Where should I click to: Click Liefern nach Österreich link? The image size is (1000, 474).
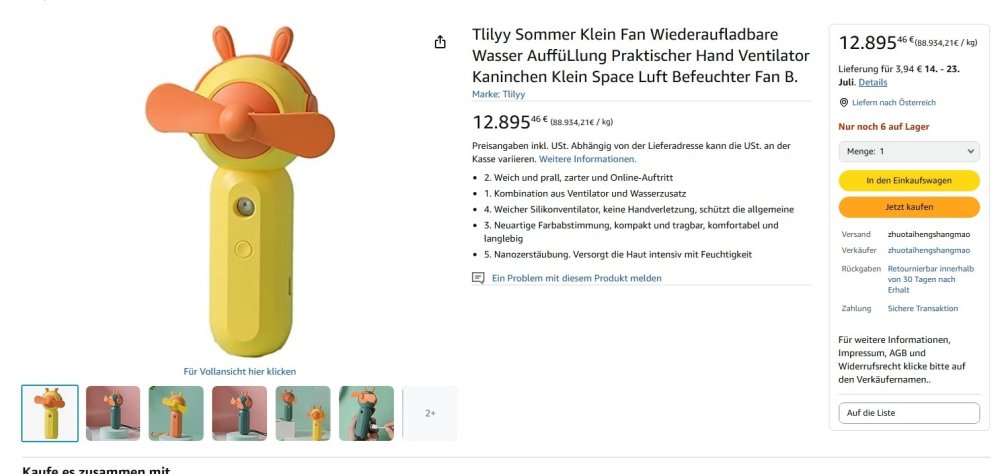pos(894,103)
